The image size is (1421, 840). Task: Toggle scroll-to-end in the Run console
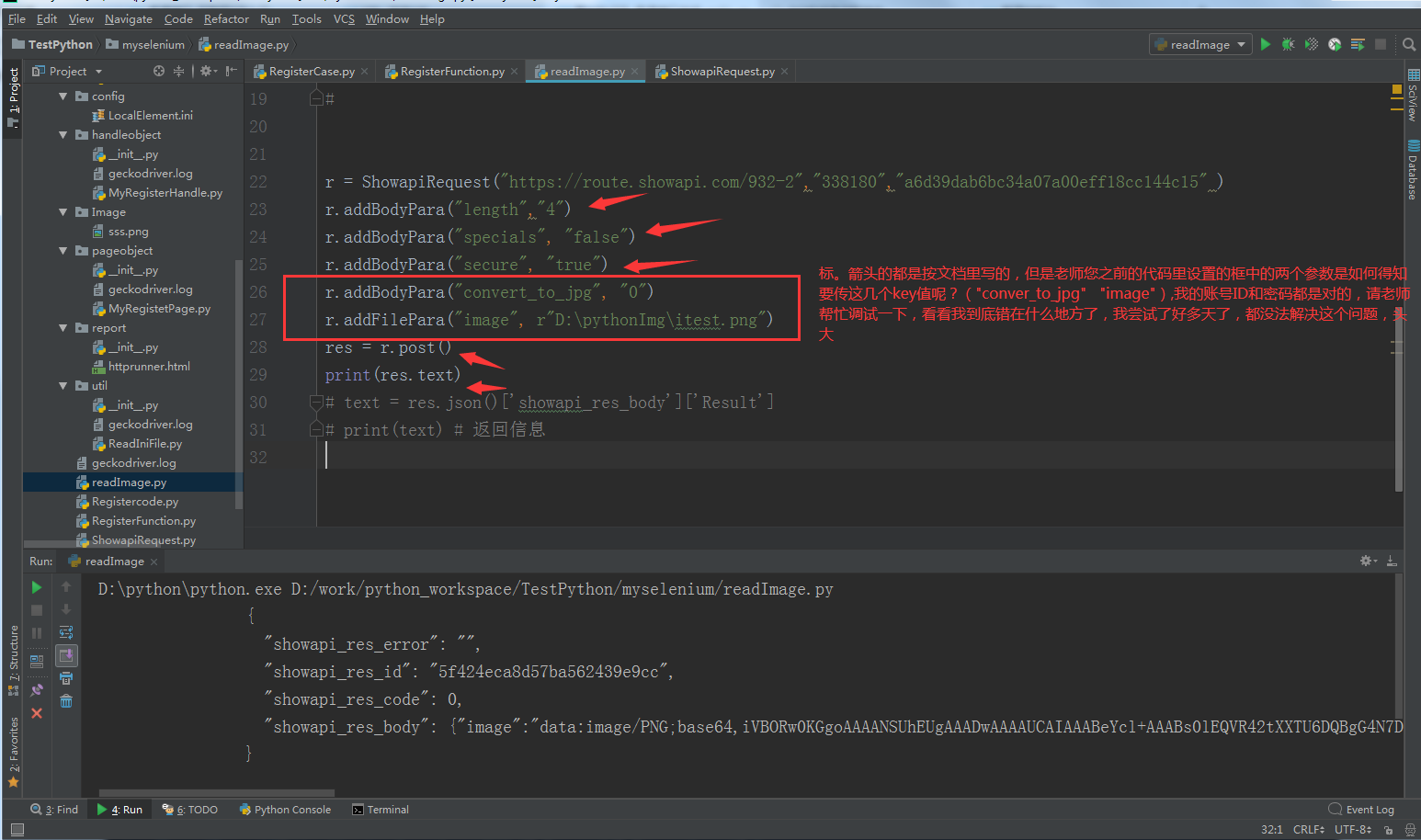[66, 655]
